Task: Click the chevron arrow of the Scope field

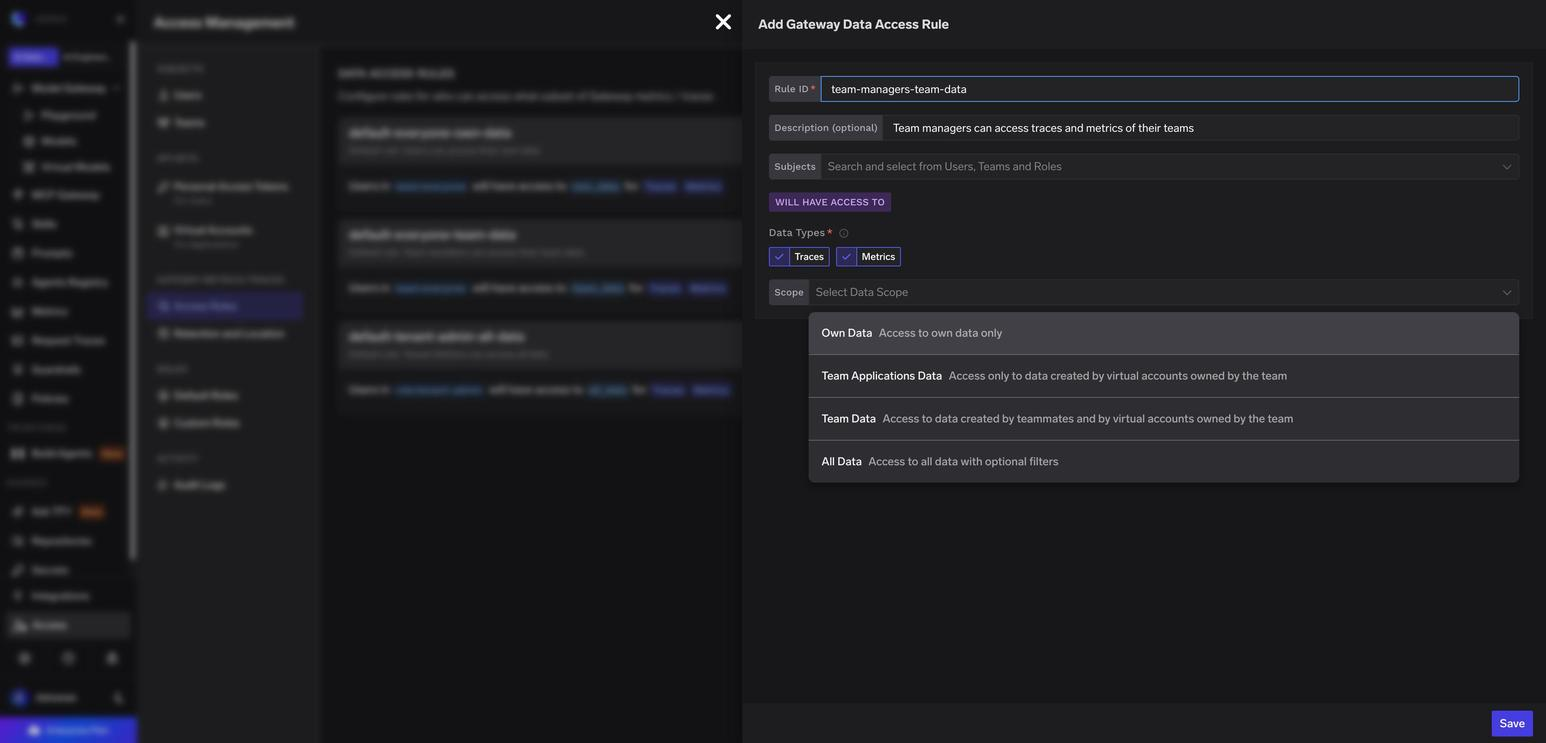Action: click(x=1507, y=292)
